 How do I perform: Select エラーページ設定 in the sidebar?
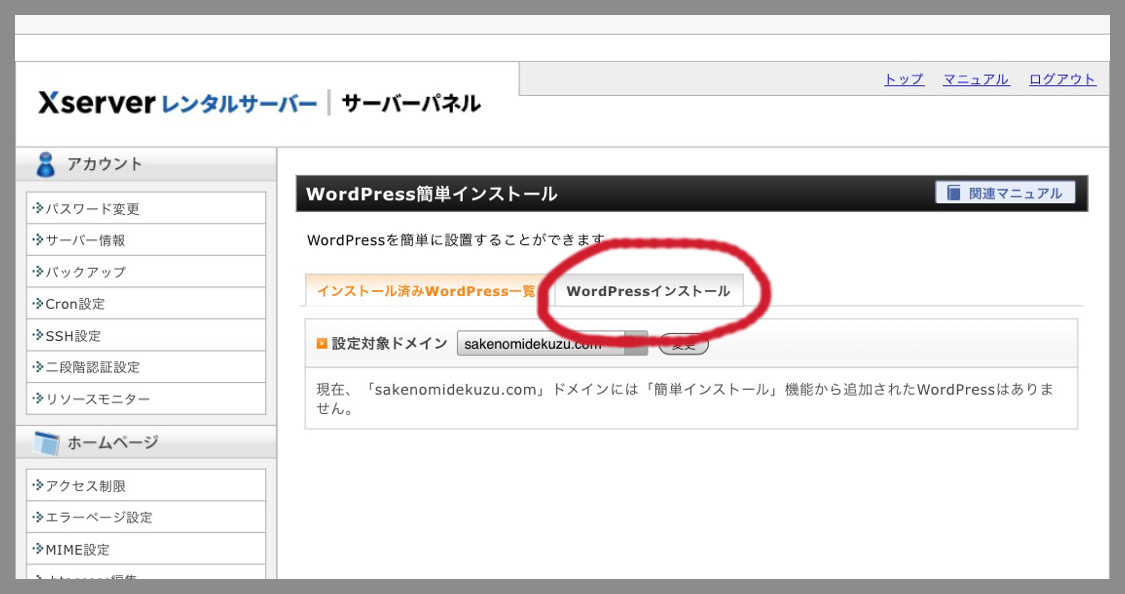click(146, 517)
